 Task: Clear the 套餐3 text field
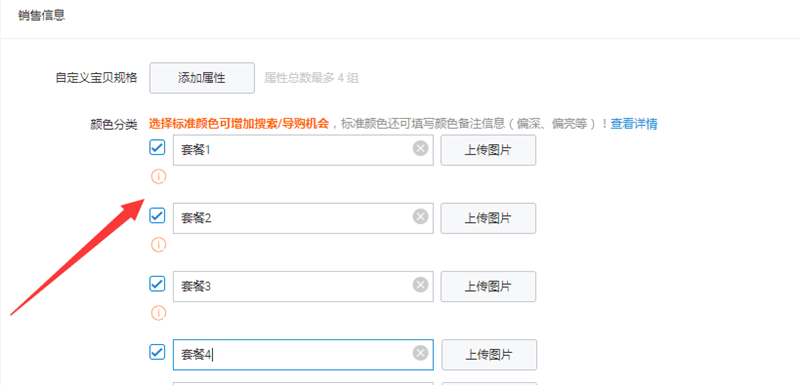pyautogui.click(x=420, y=285)
